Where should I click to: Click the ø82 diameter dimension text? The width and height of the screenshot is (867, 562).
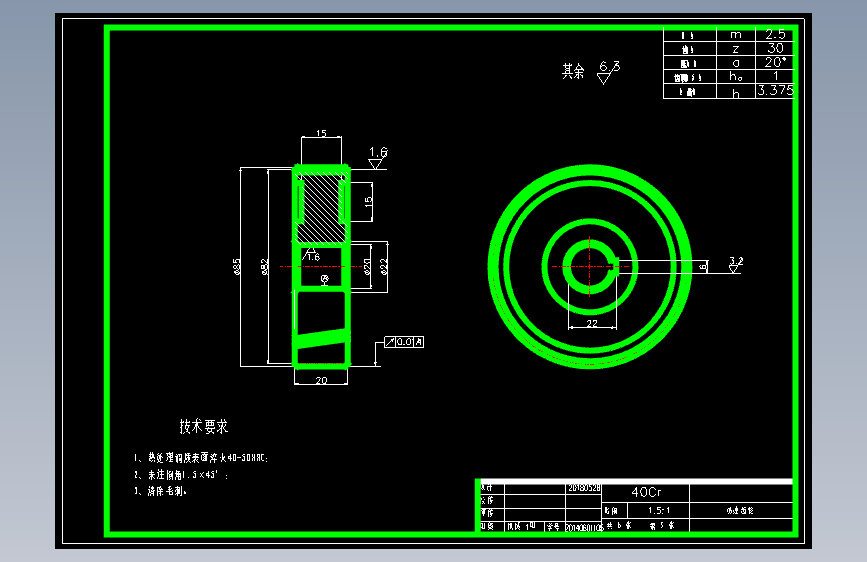tap(265, 267)
